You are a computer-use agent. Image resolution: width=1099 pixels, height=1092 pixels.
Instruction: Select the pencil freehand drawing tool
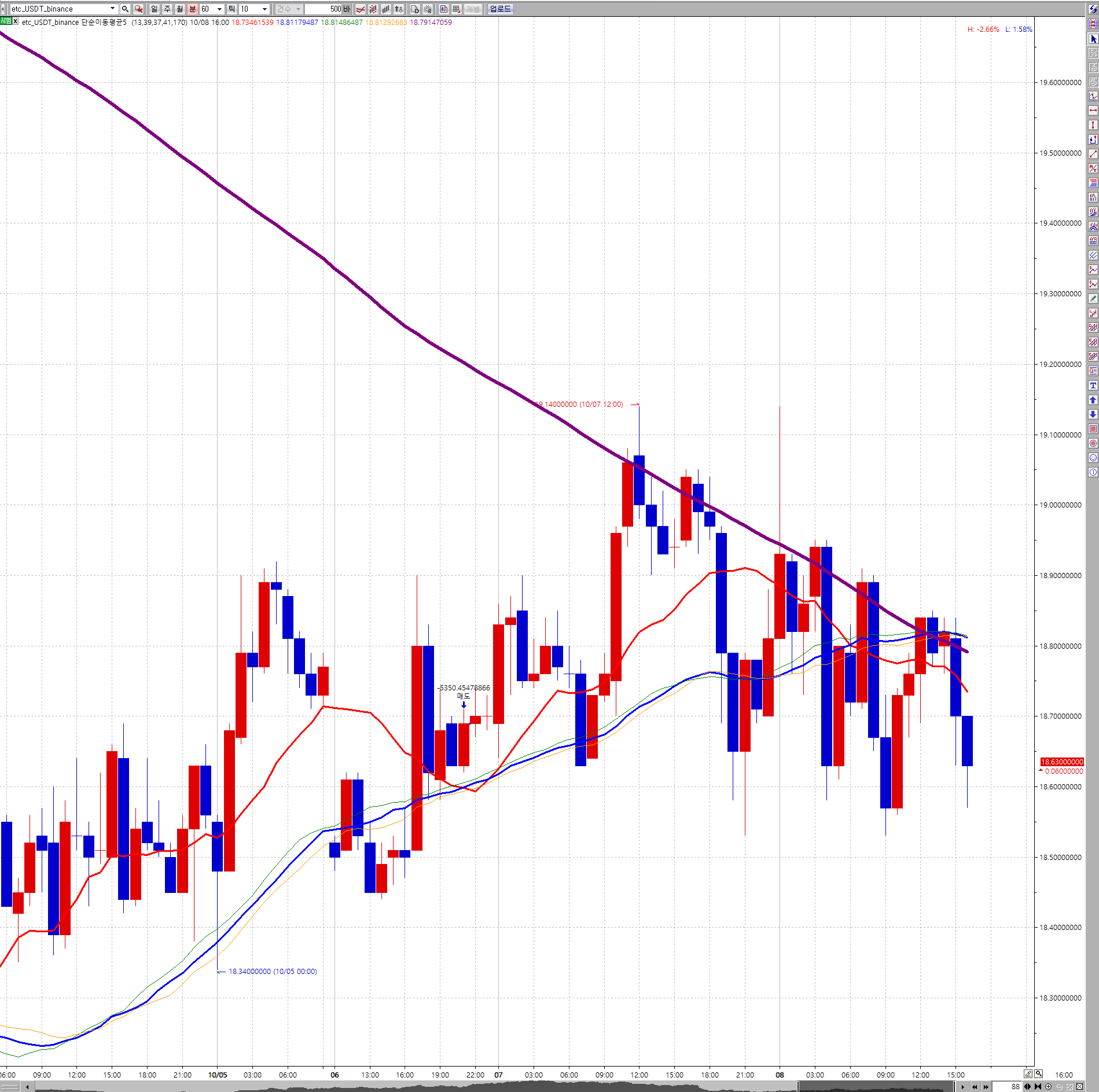pos(1093,299)
